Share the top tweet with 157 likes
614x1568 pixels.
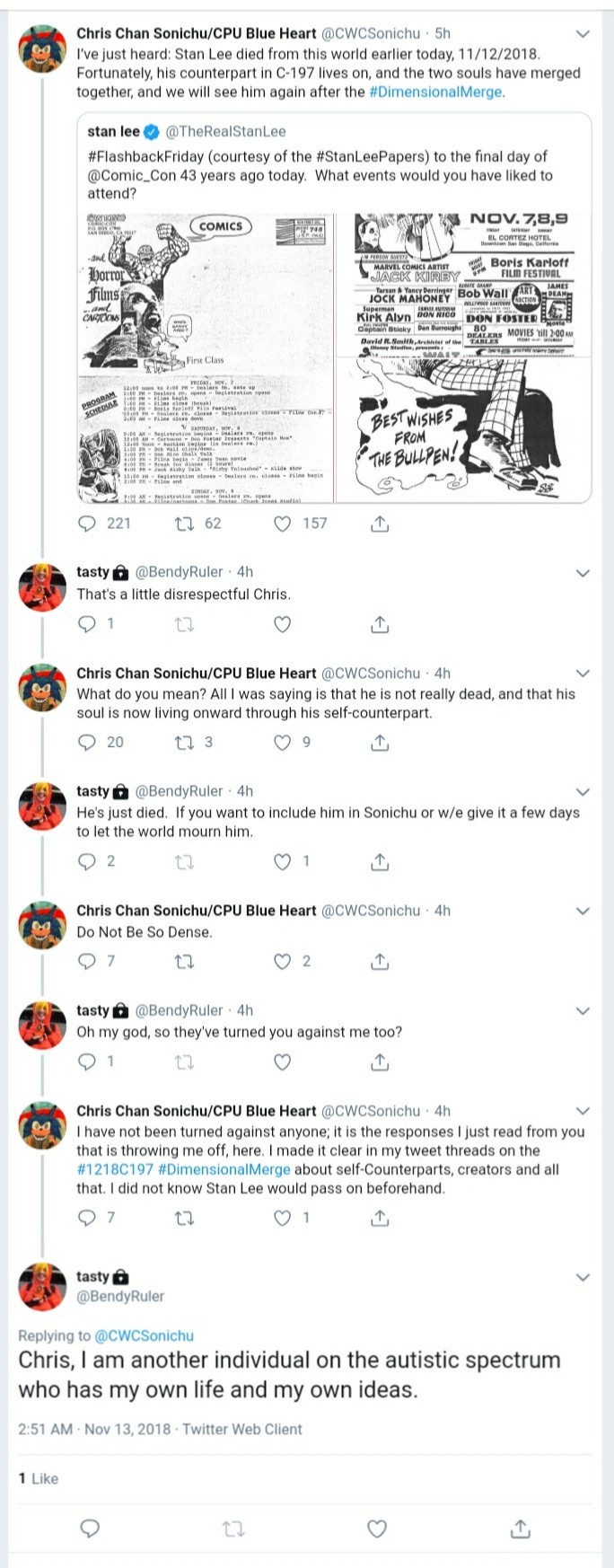[x=380, y=524]
